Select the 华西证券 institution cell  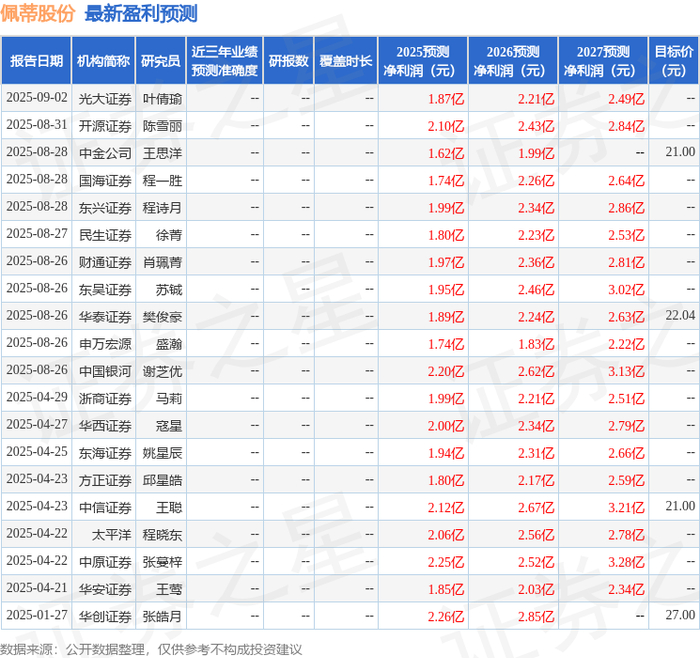tap(105, 425)
